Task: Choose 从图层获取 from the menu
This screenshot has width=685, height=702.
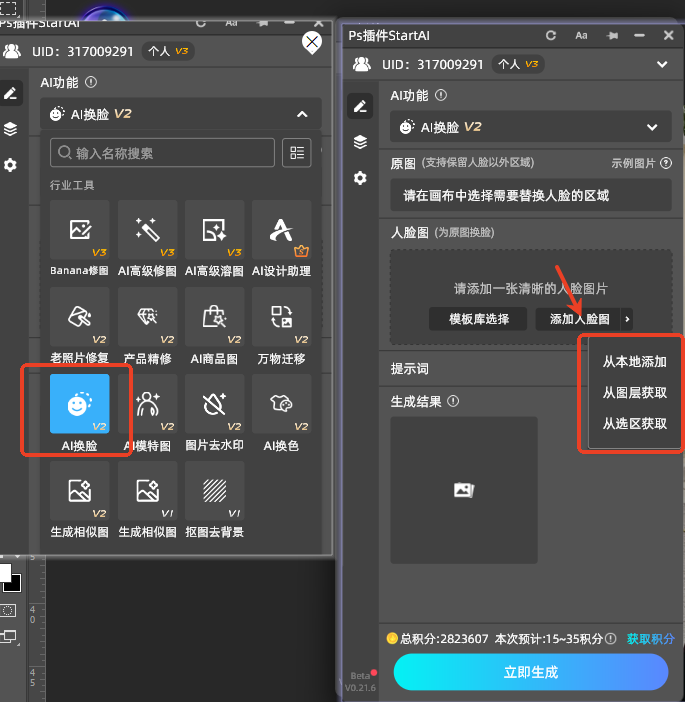Action: [x=634, y=393]
